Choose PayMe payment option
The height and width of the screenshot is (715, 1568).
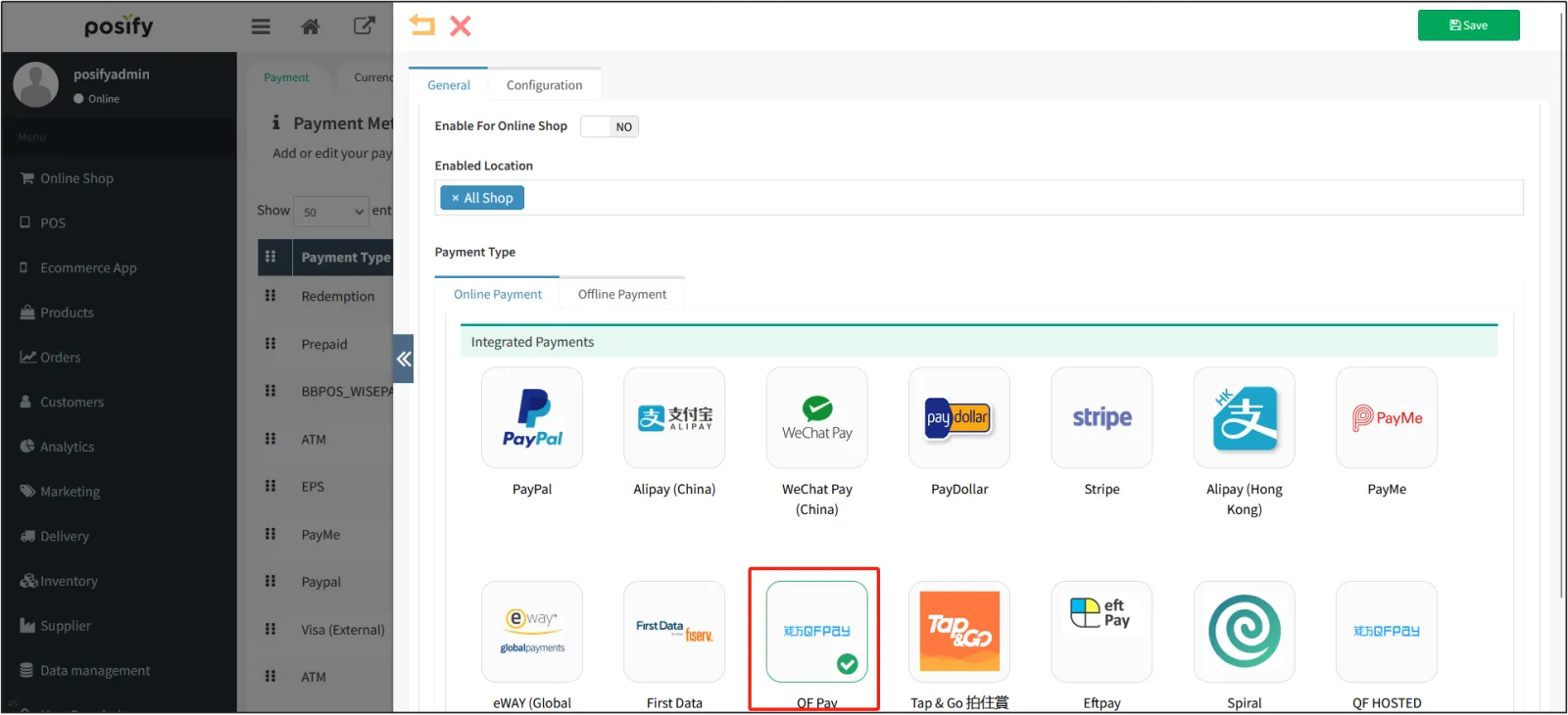(x=1387, y=418)
